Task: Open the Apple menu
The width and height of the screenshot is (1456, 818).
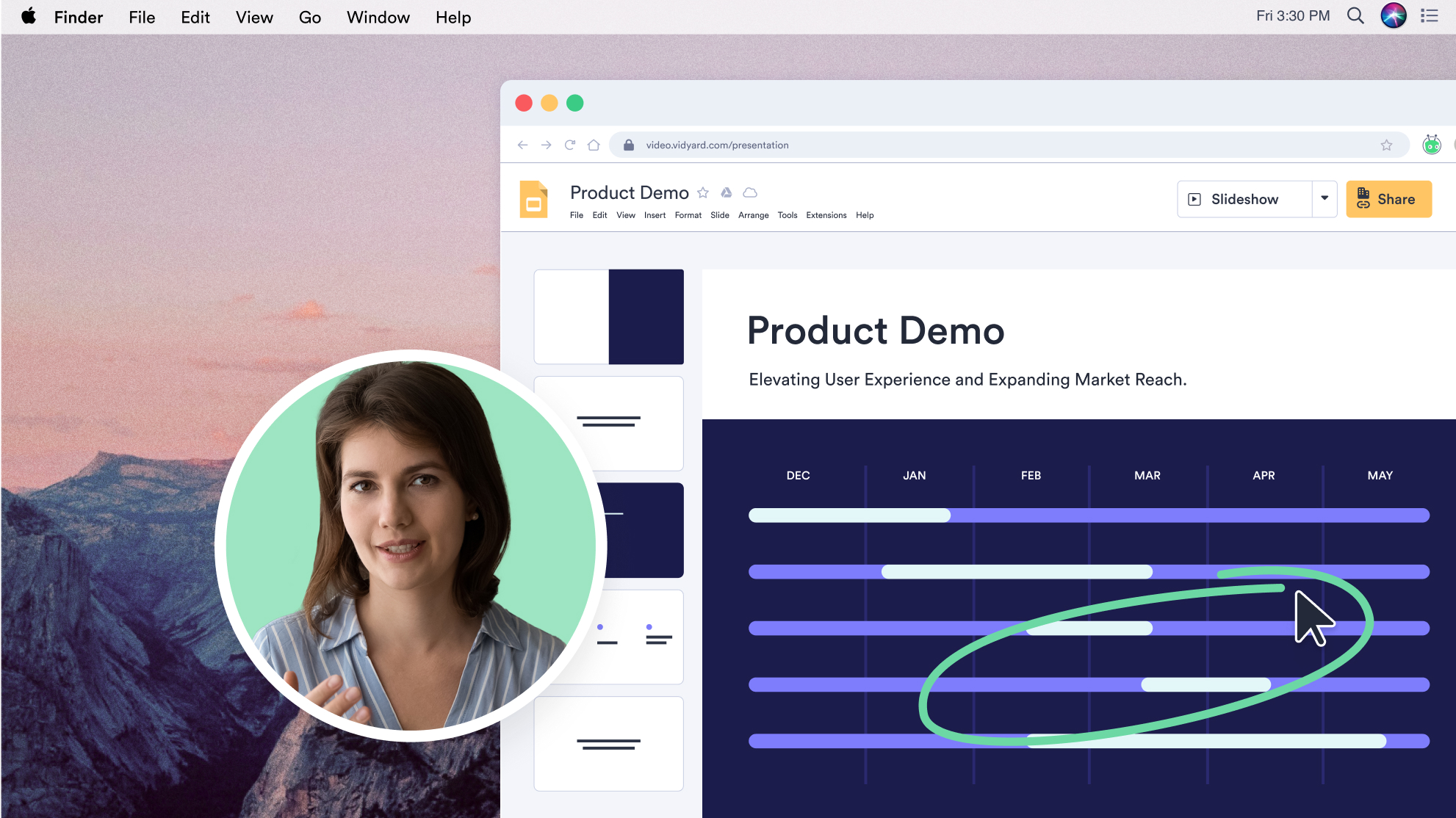Action: tap(29, 15)
